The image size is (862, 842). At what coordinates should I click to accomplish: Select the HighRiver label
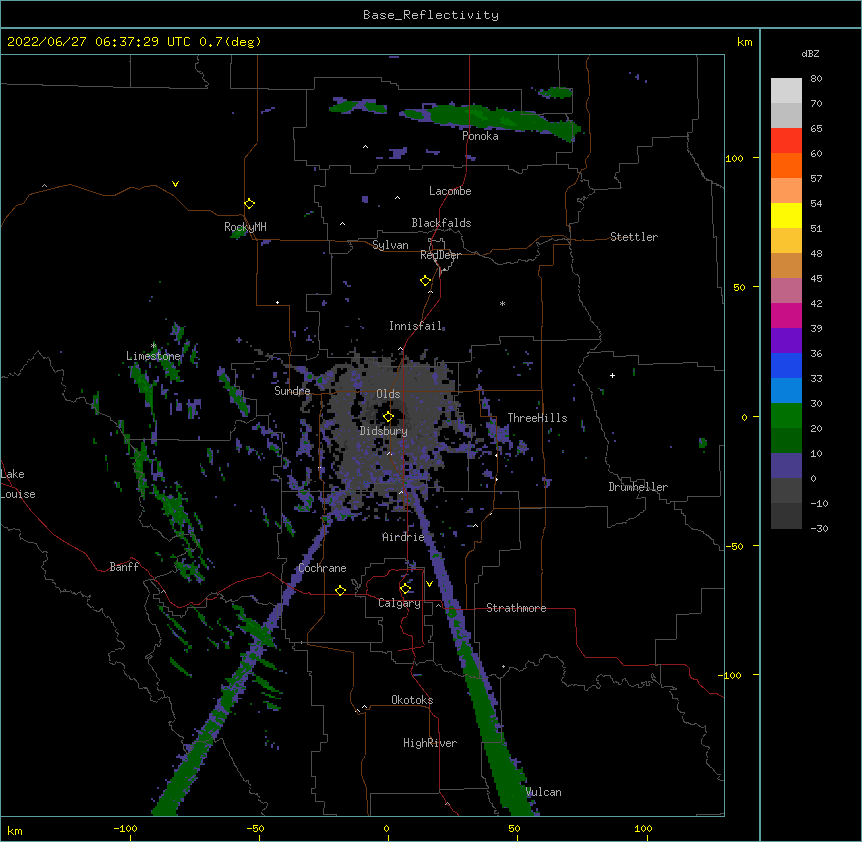430,743
